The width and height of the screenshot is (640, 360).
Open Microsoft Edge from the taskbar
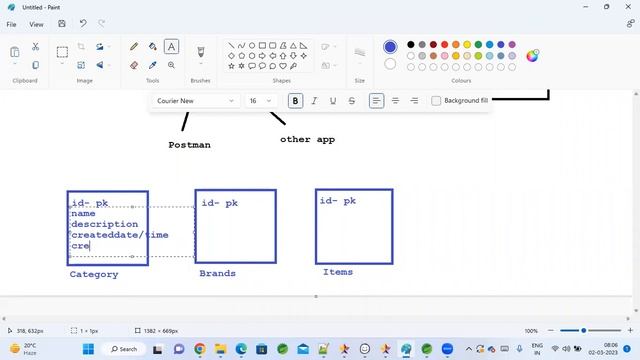click(241, 349)
